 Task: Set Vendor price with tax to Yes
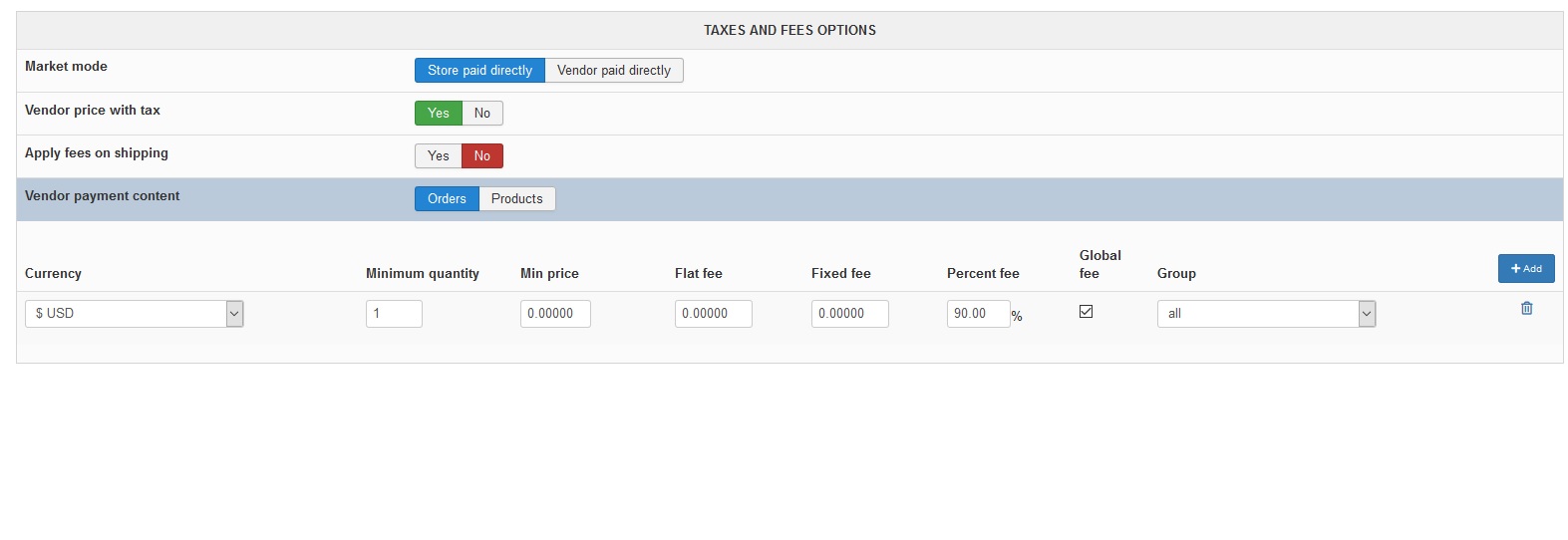click(x=439, y=114)
